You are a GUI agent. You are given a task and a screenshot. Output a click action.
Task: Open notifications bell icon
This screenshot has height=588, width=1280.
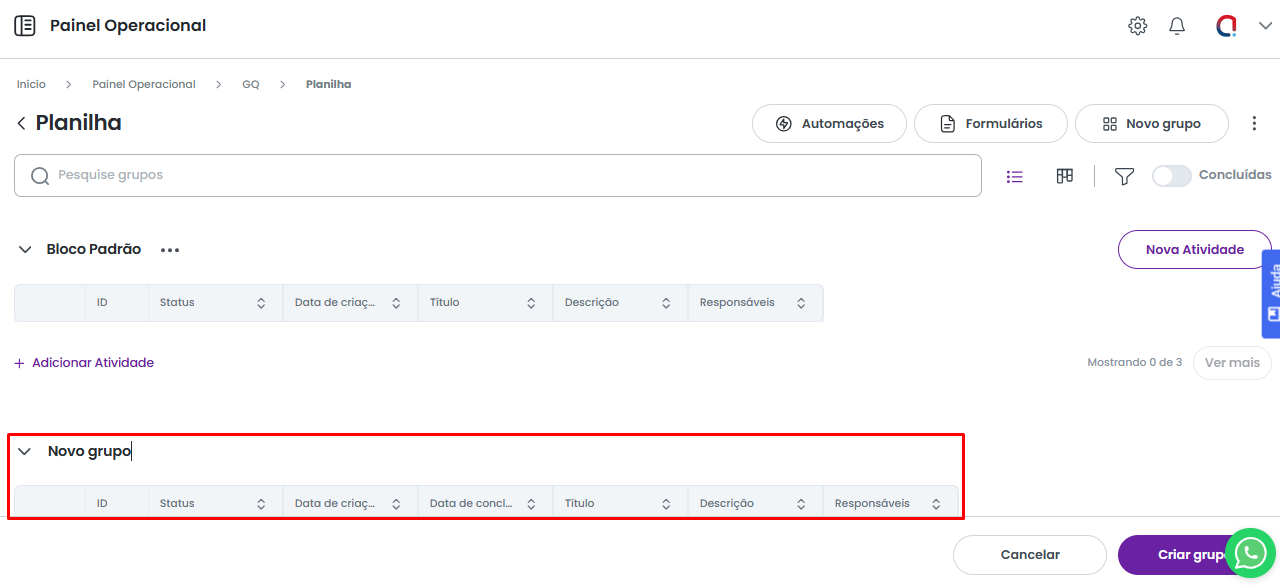pos(1177,26)
